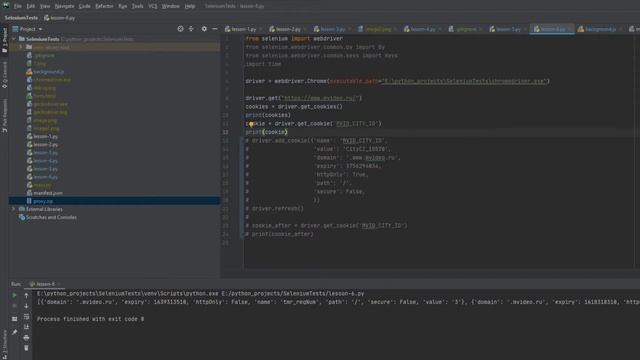Open the Code menu

pyautogui.click(x=84, y=6)
